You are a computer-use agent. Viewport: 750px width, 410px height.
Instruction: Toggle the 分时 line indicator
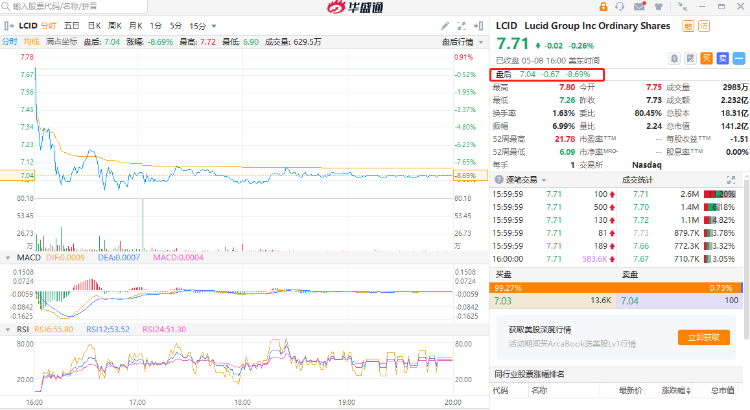coord(10,42)
